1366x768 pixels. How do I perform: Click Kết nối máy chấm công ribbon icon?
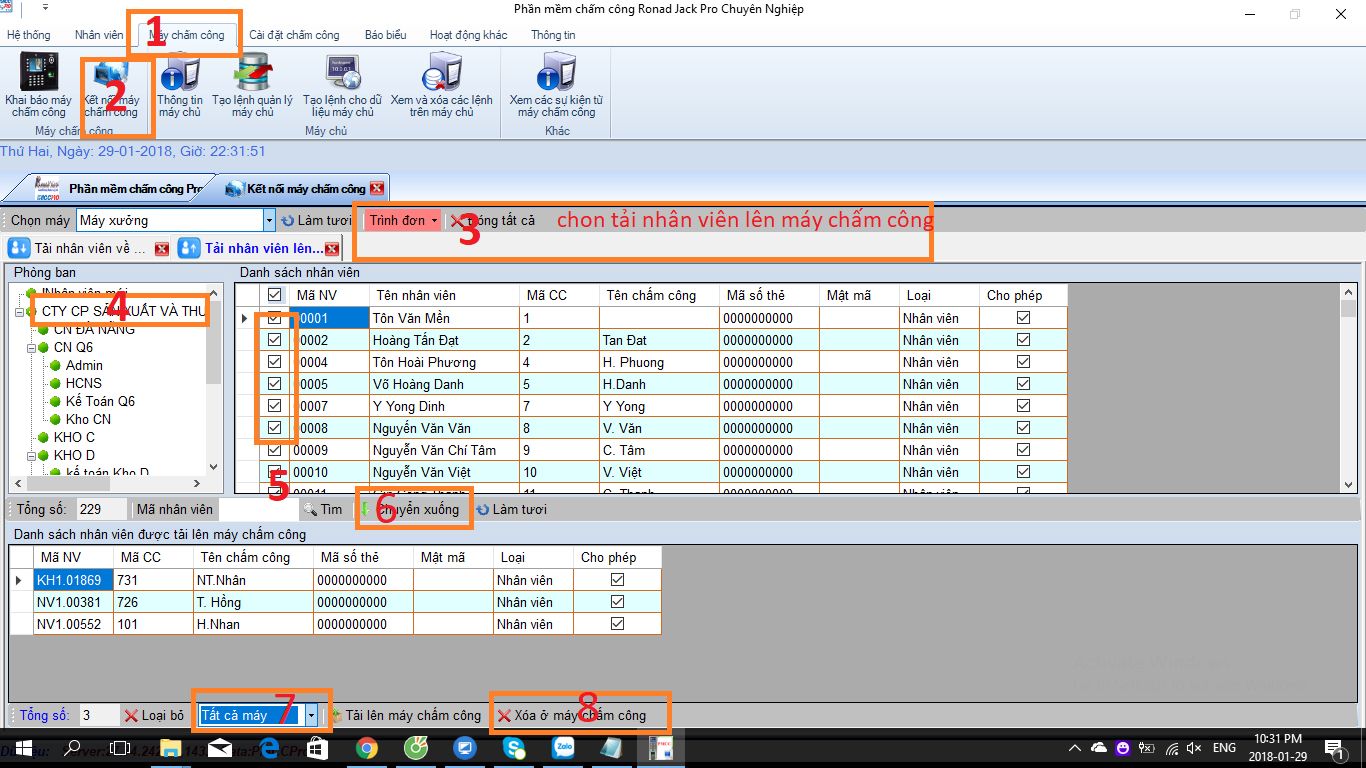pos(111,84)
